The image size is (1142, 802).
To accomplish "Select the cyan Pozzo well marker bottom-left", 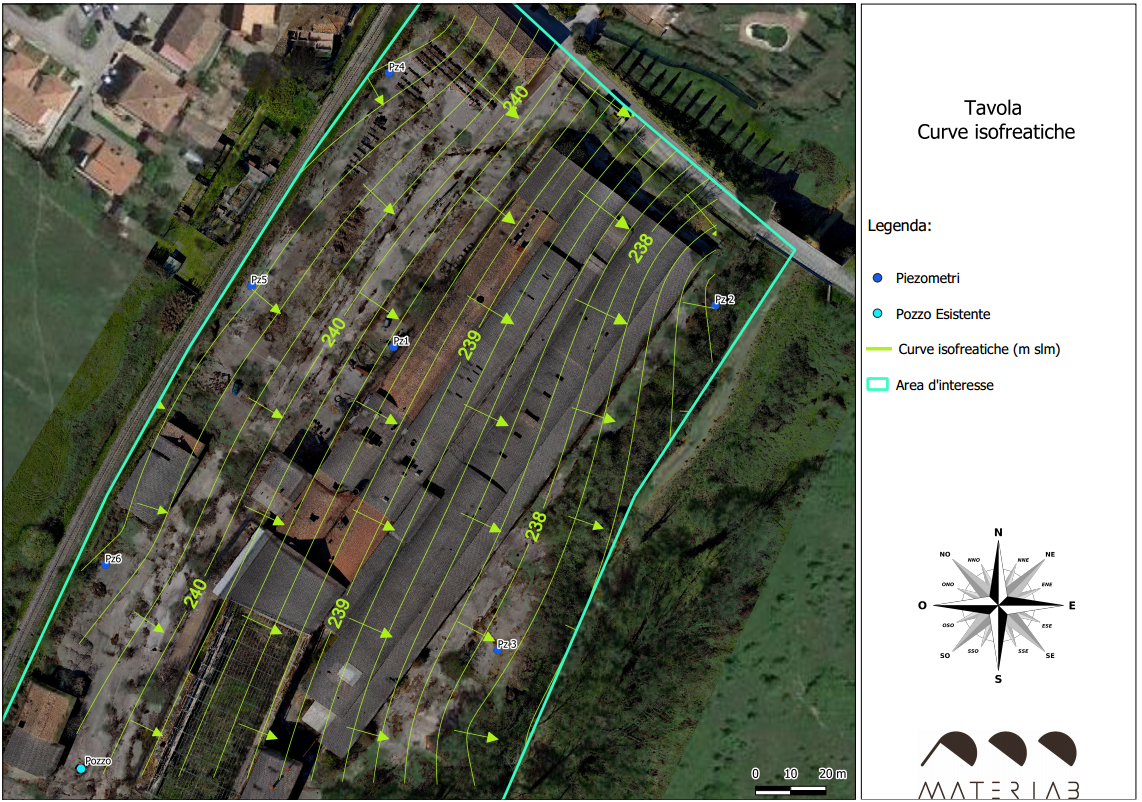I will 81,769.
